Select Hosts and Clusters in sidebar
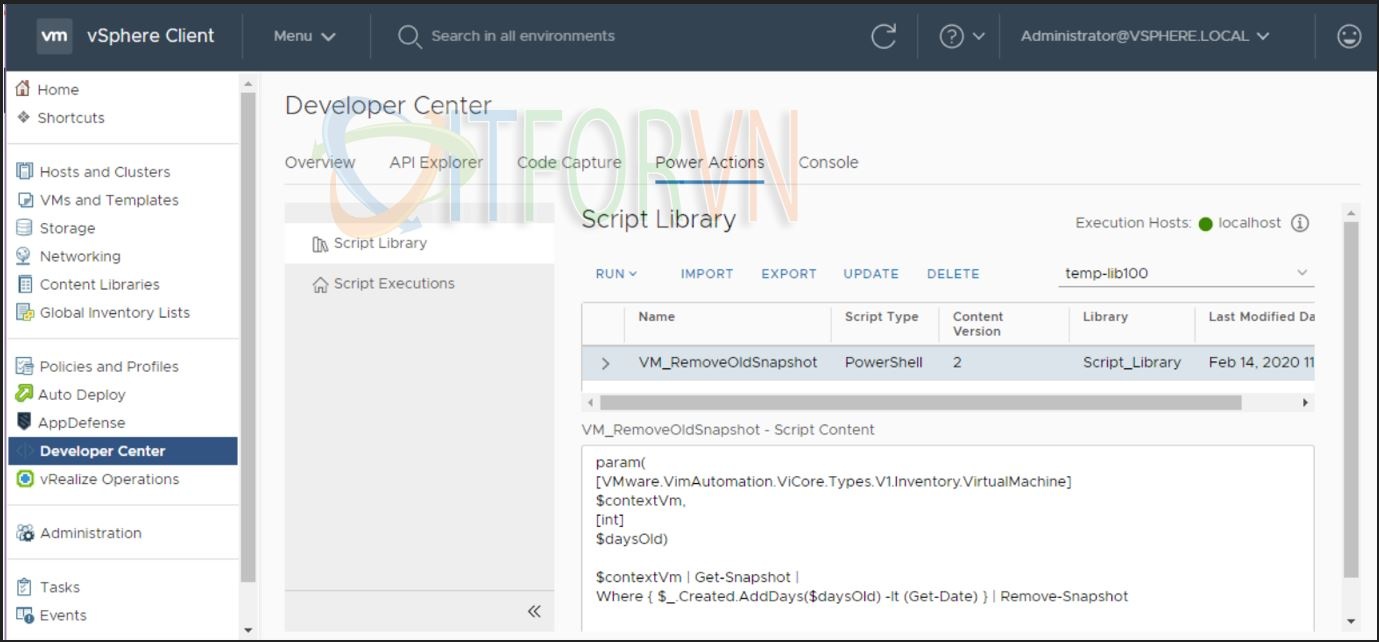The image size is (1379, 642). point(104,172)
